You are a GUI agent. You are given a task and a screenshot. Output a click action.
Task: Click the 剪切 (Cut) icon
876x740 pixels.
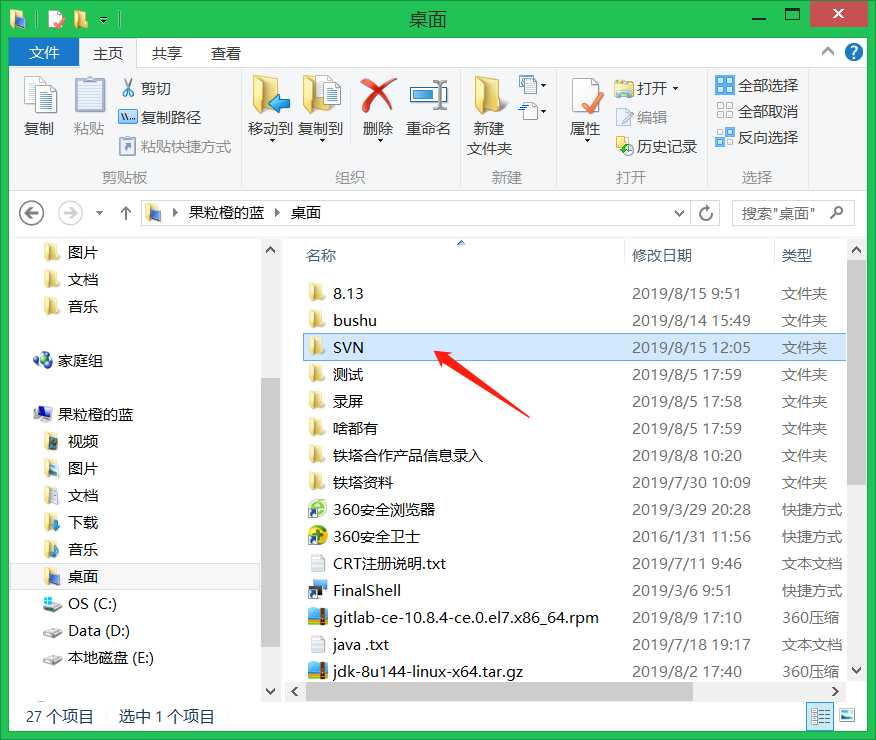[126, 90]
